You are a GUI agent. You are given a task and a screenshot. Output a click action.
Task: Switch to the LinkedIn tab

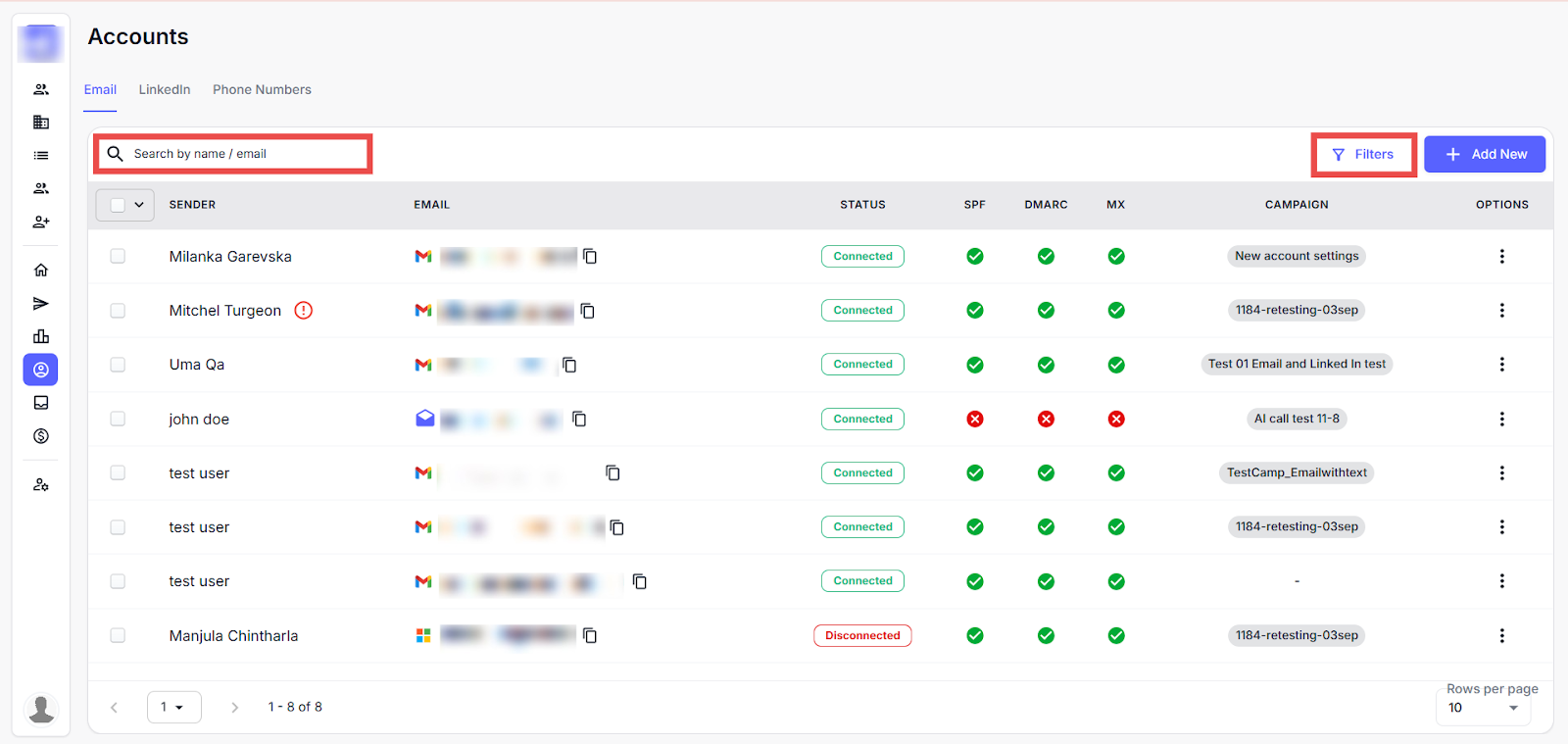165,90
